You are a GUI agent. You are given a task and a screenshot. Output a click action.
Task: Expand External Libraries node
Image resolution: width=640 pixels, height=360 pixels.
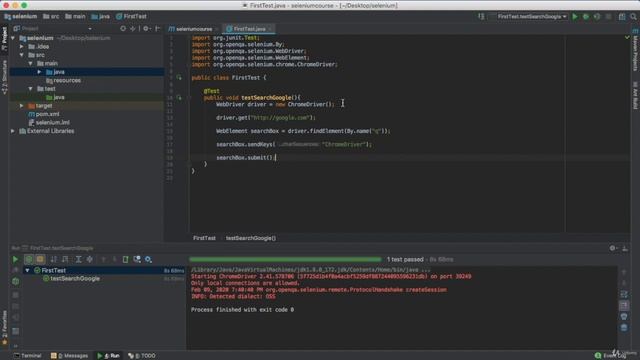pos(13,131)
